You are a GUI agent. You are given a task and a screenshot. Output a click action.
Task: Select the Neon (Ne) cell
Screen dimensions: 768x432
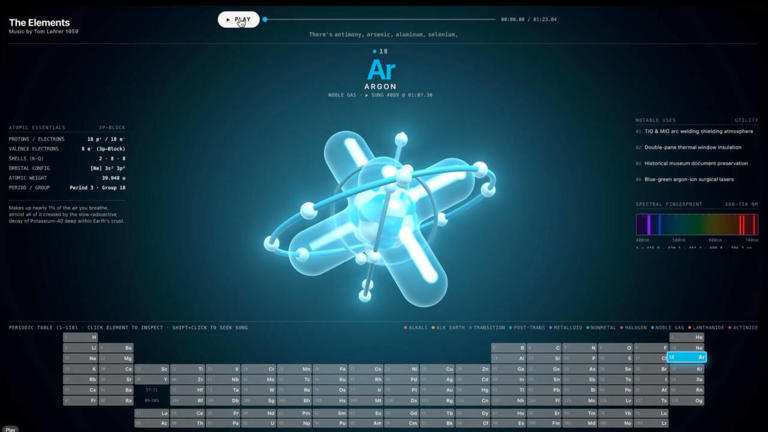[x=687, y=348]
